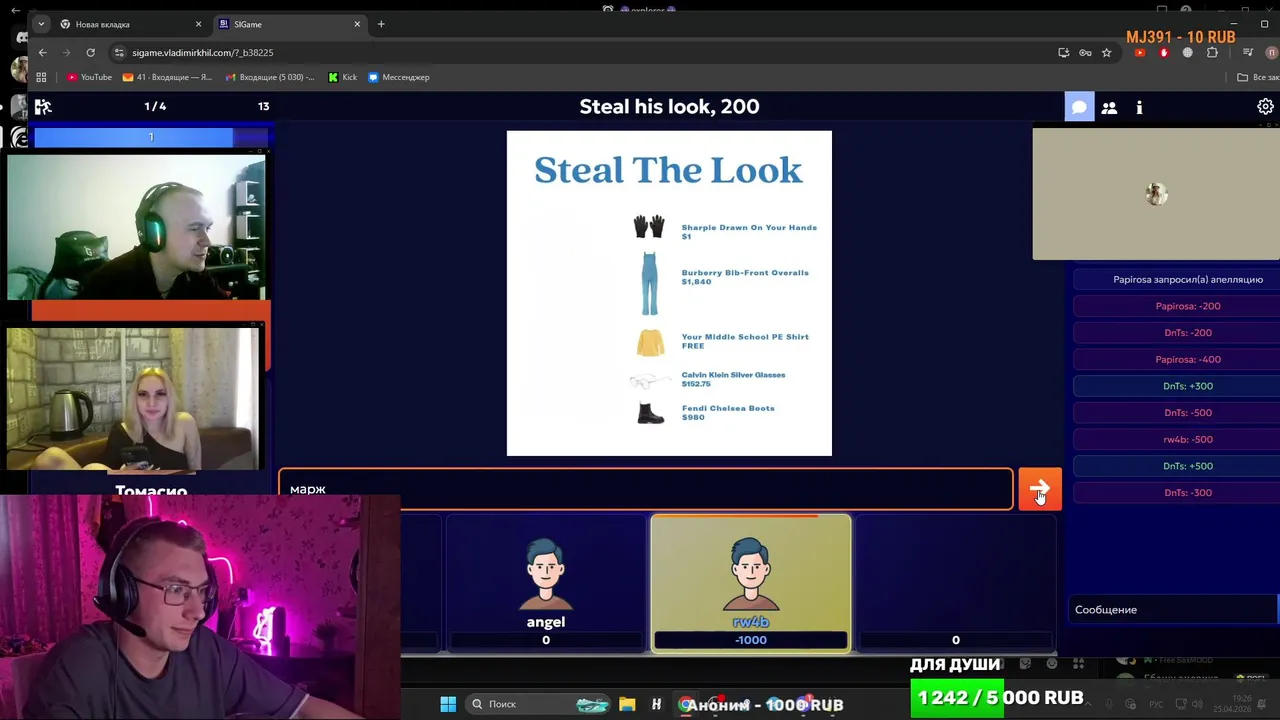1280x720 pixels.
Task: Open the Windows Start menu
Action: [x=448, y=704]
